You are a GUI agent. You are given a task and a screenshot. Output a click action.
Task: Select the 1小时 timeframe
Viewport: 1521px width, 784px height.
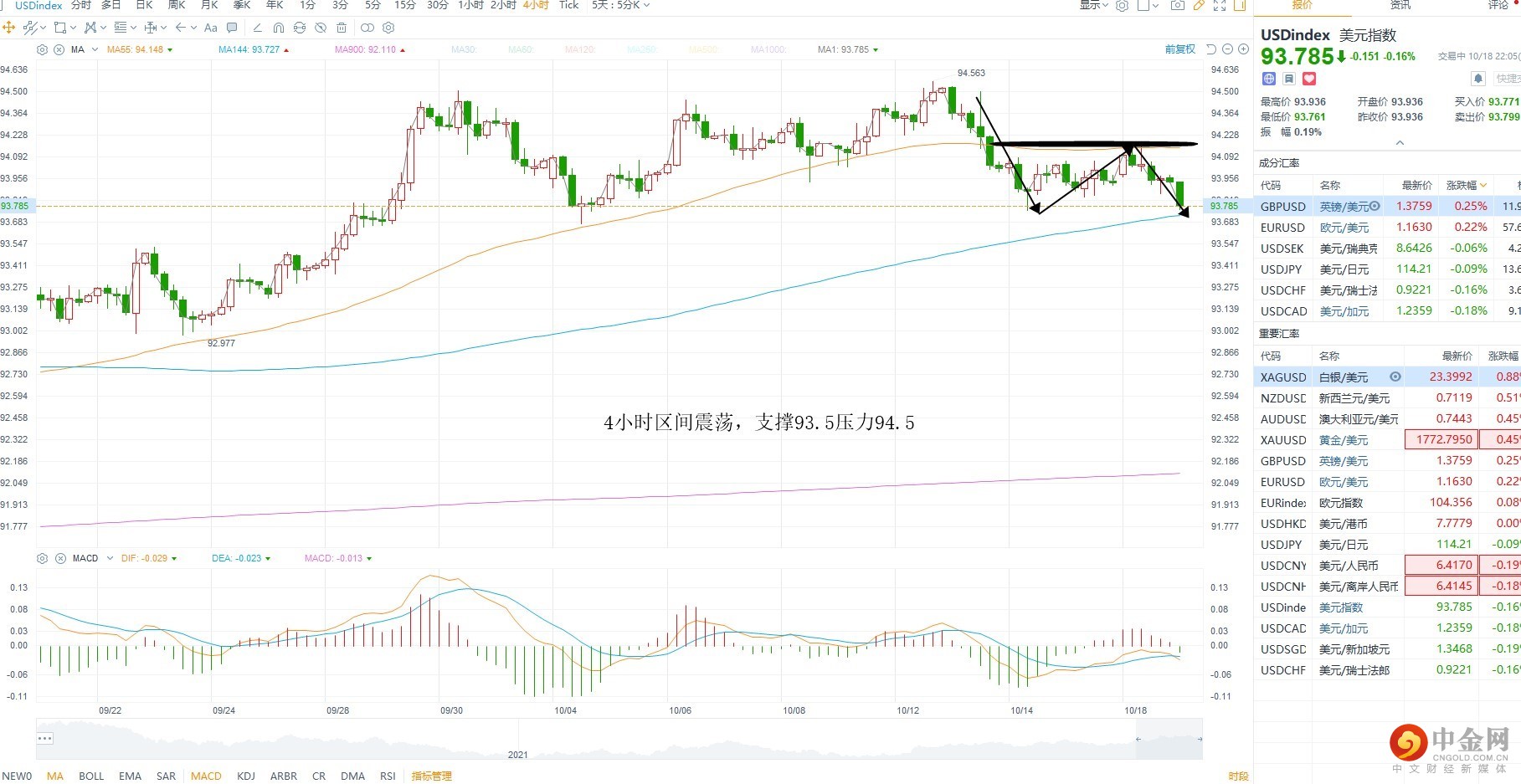click(471, 5)
